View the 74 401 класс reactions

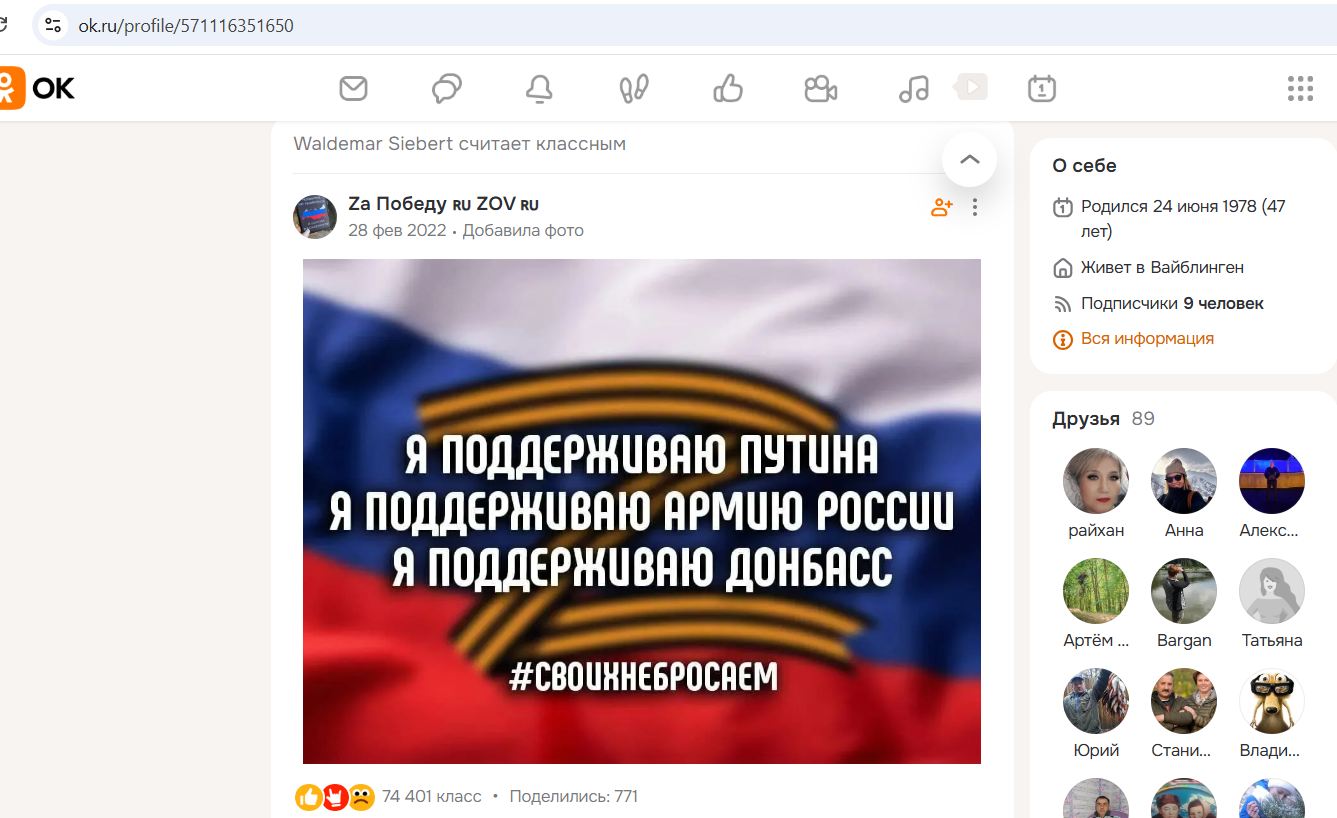click(432, 796)
